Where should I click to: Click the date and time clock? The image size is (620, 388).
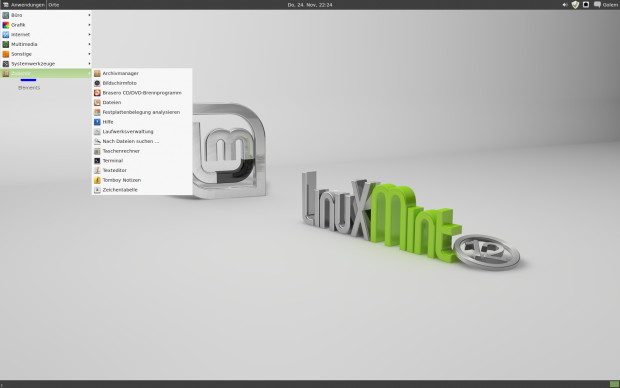coord(310,5)
